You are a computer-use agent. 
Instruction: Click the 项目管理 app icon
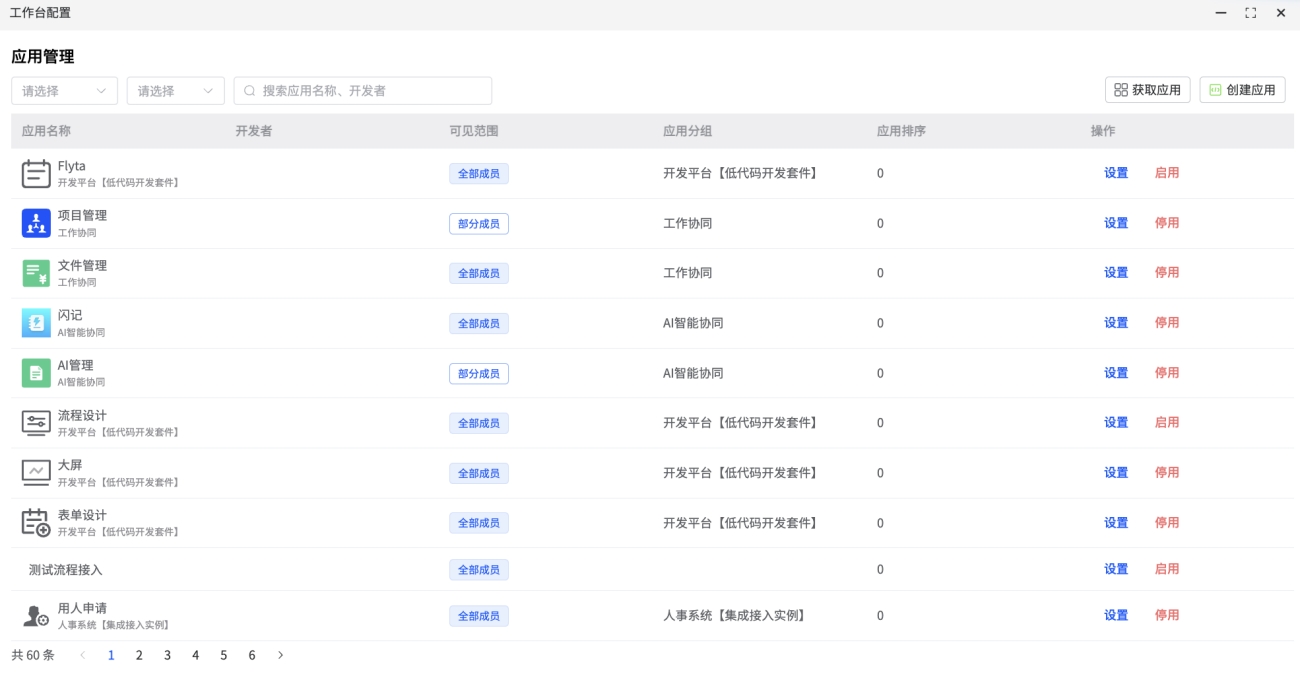pyautogui.click(x=36, y=223)
